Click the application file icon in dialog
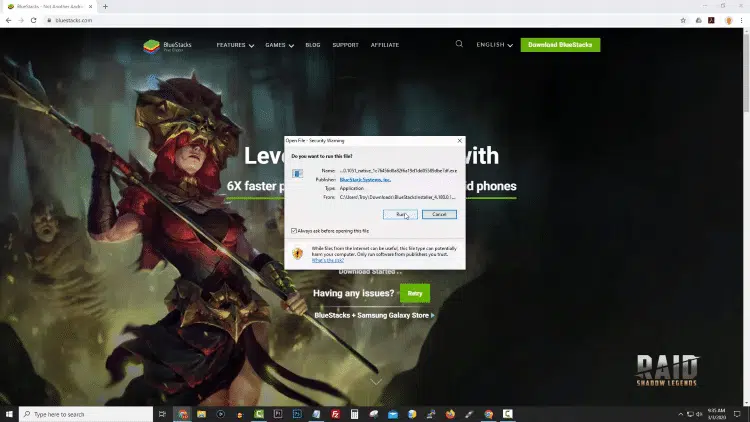Viewport: 750px width, 422px height. coord(298,173)
